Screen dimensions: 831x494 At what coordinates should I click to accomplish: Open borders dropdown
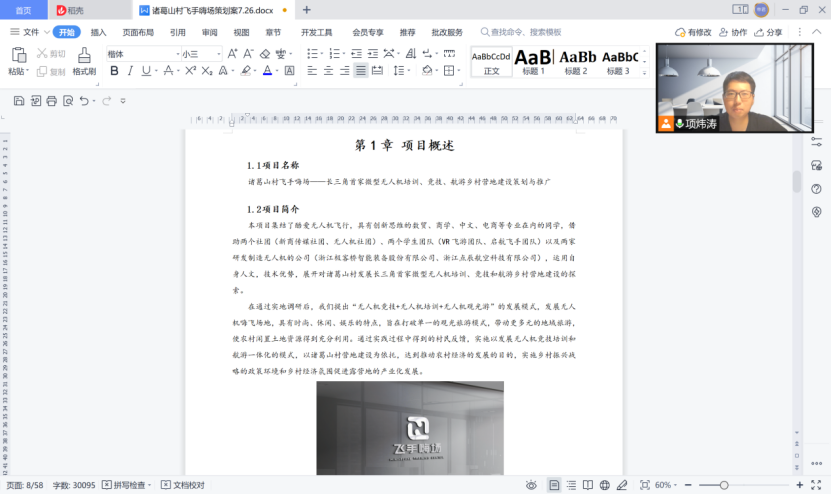click(x=458, y=70)
